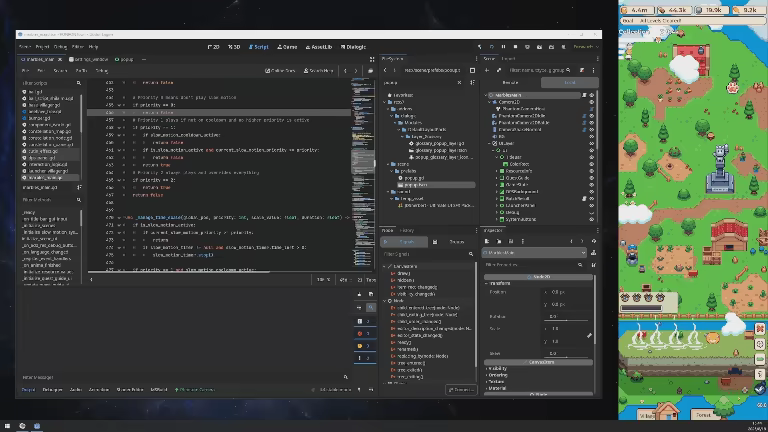Switch to the 2D workspace
The height and width of the screenshot is (432, 768).
[x=214, y=47]
